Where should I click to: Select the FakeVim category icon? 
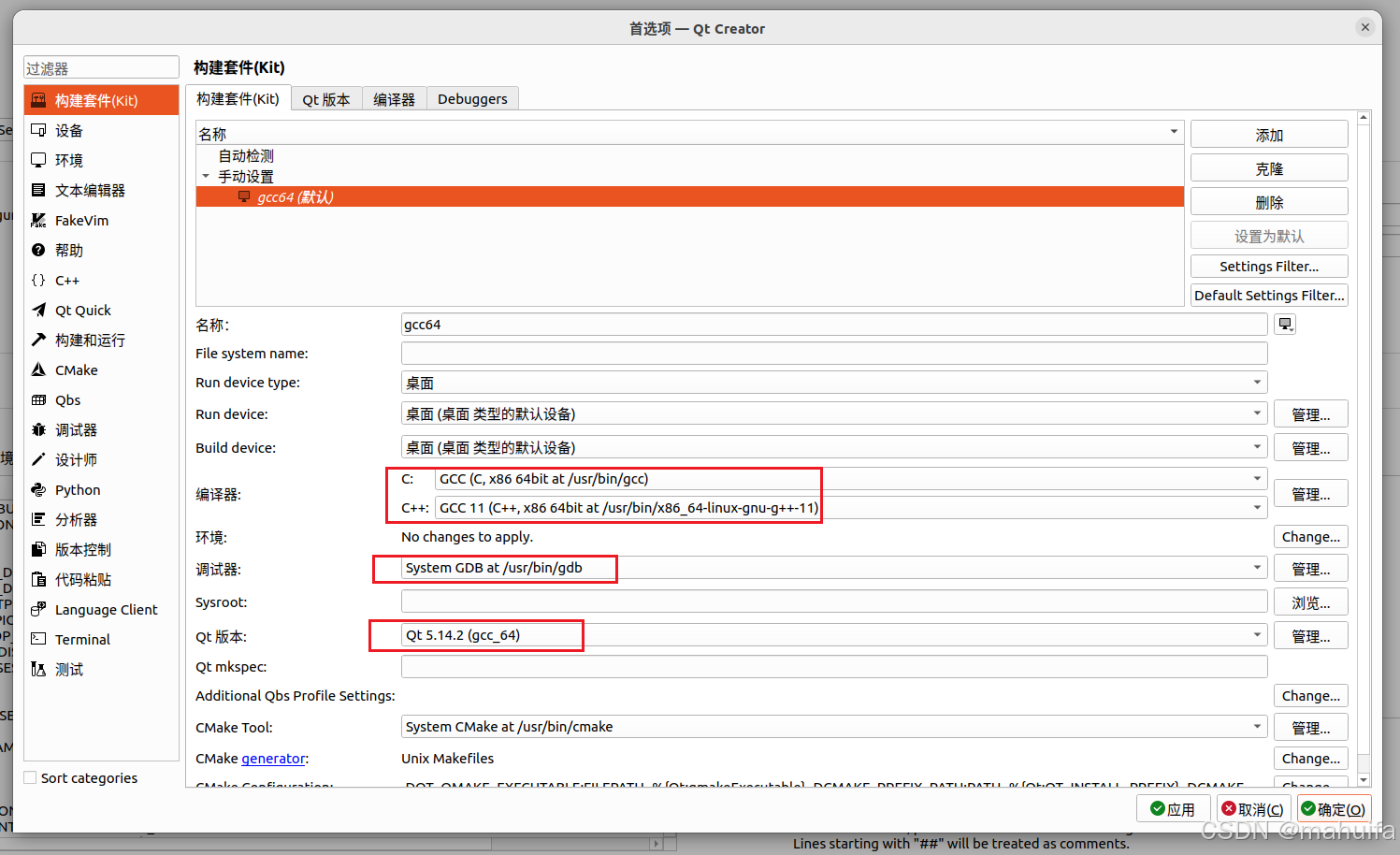click(x=38, y=221)
